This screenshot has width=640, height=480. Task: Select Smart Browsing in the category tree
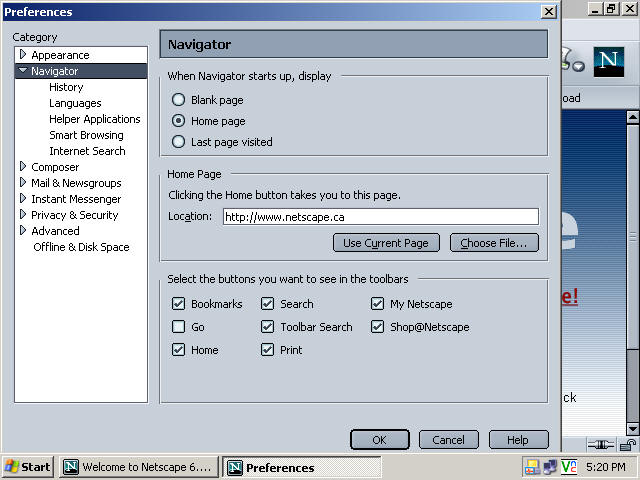[86, 135]
